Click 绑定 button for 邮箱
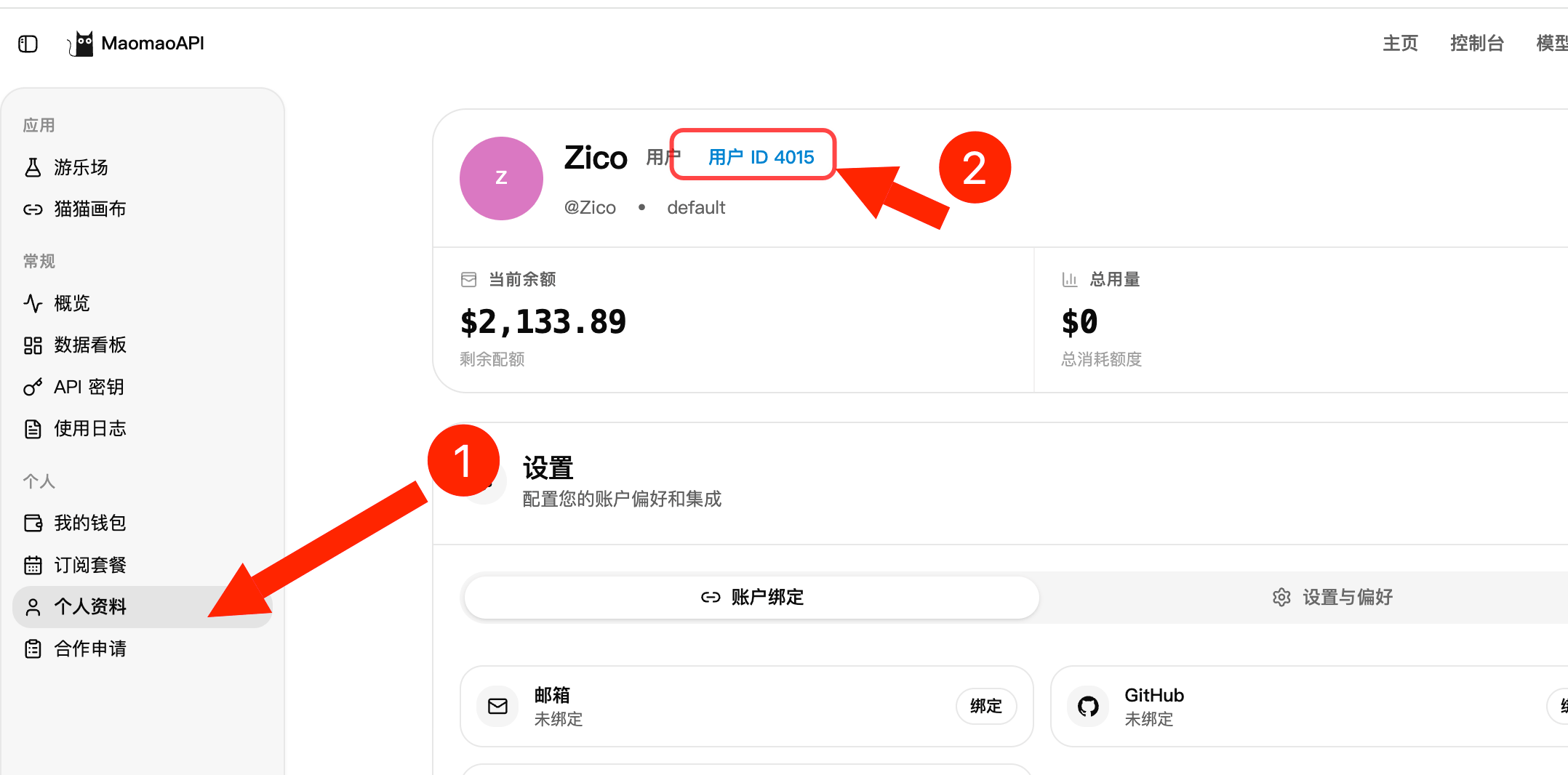Viewport: 1568px width, 775px height. click(986, 706)
